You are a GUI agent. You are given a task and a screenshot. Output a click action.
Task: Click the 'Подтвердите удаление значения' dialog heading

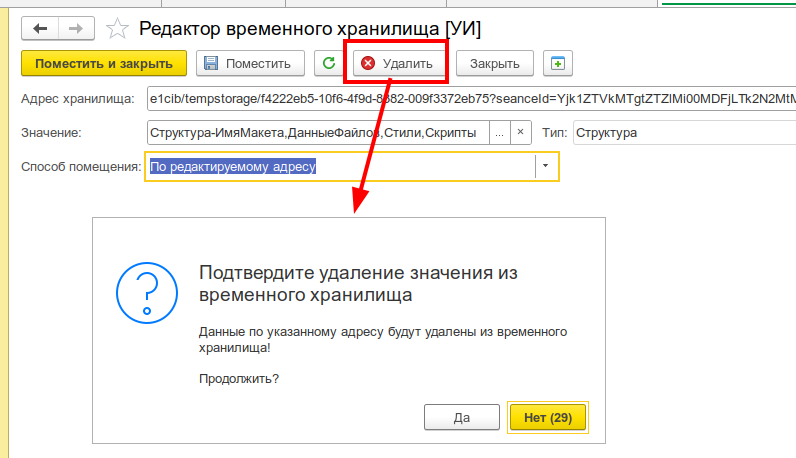[358, 283]
